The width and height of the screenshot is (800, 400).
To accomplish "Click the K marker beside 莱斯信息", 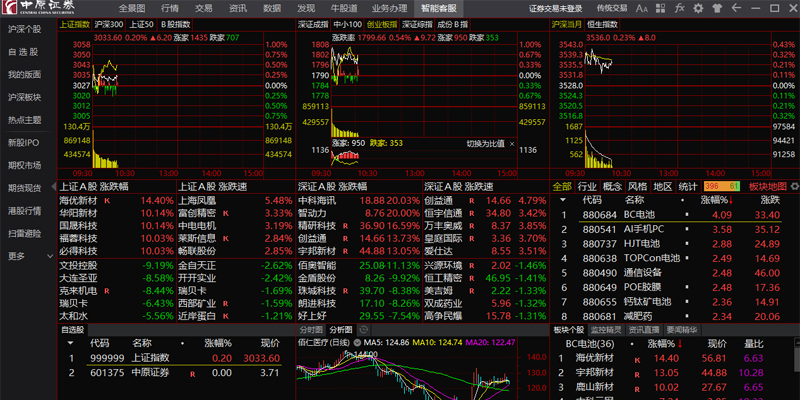I will pyautogui.click(x=225, y=238).
